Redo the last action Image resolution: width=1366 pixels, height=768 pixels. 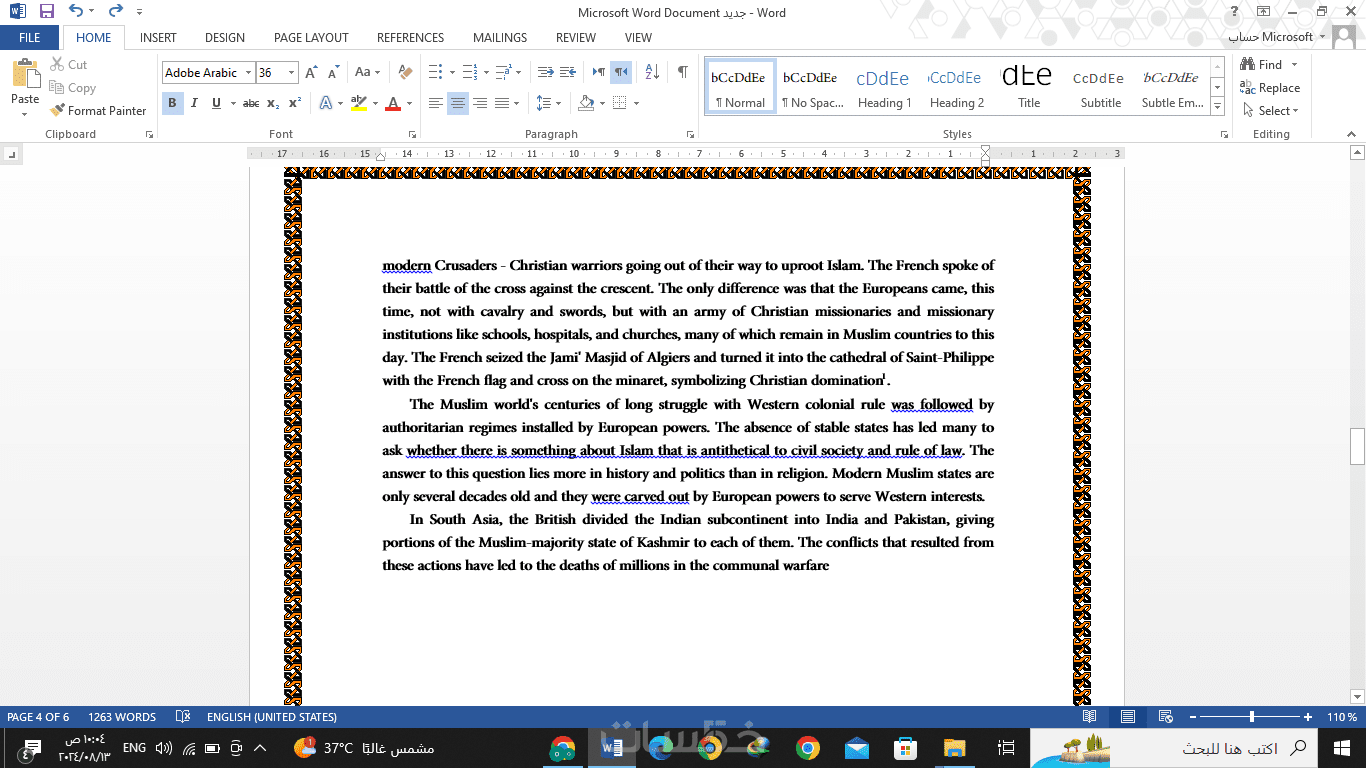coord(115,12)
